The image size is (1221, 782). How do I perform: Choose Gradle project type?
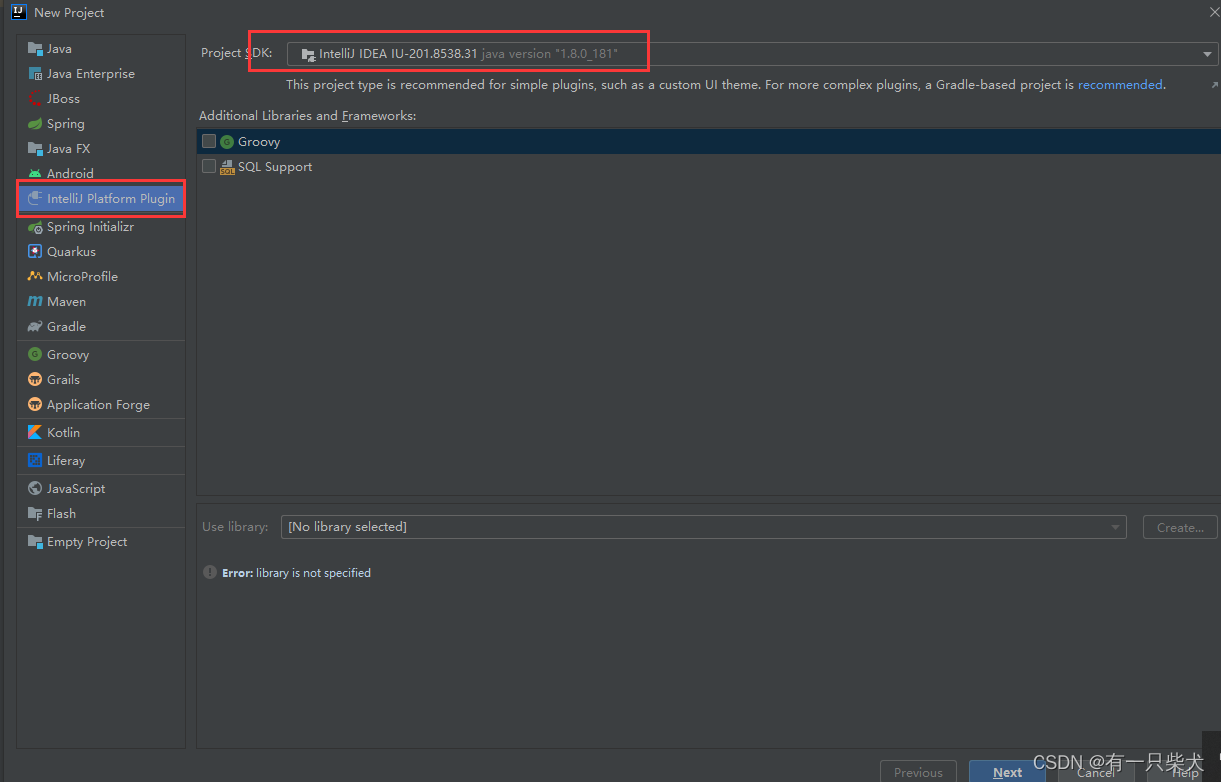pos(101,326)
